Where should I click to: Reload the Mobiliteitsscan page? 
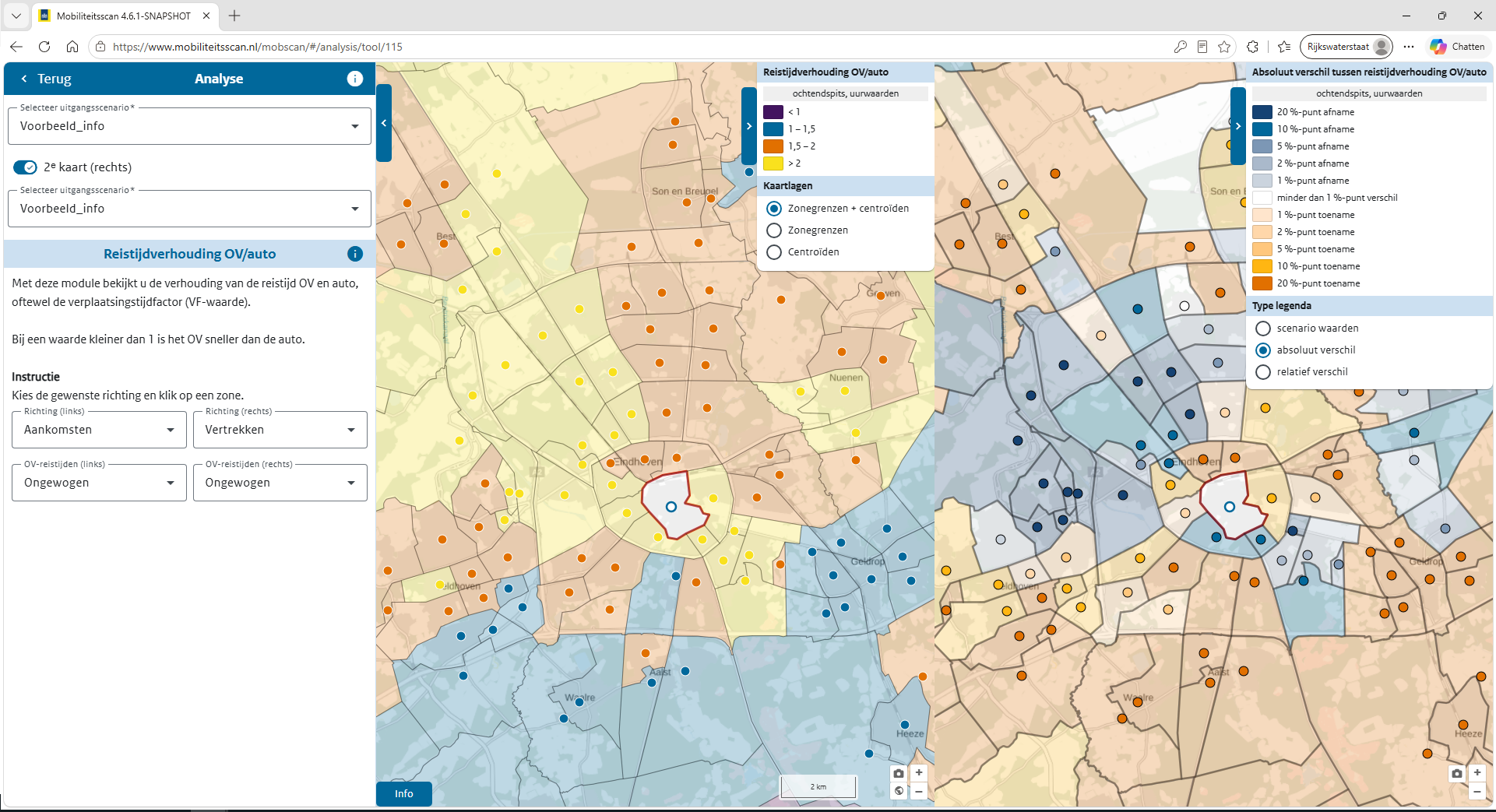point(44,47)
